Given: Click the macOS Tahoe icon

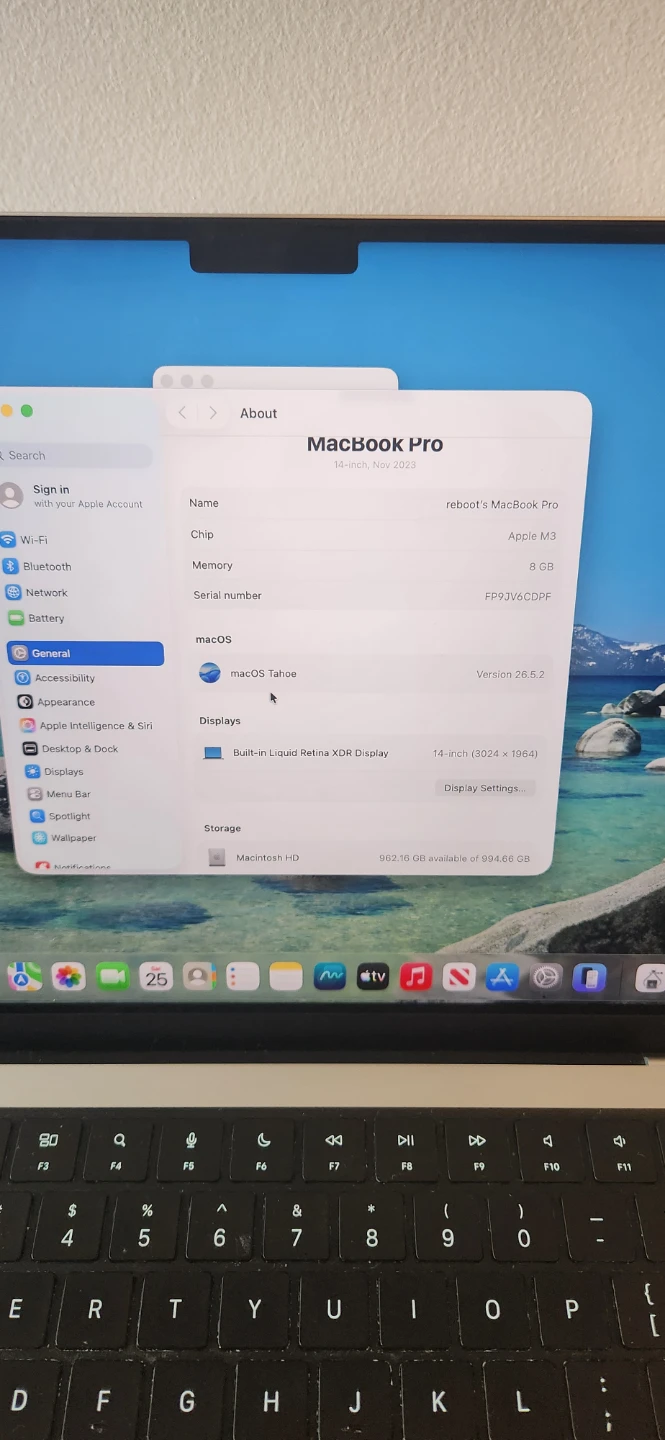Looking at the screenshot, I should point(210,673).
